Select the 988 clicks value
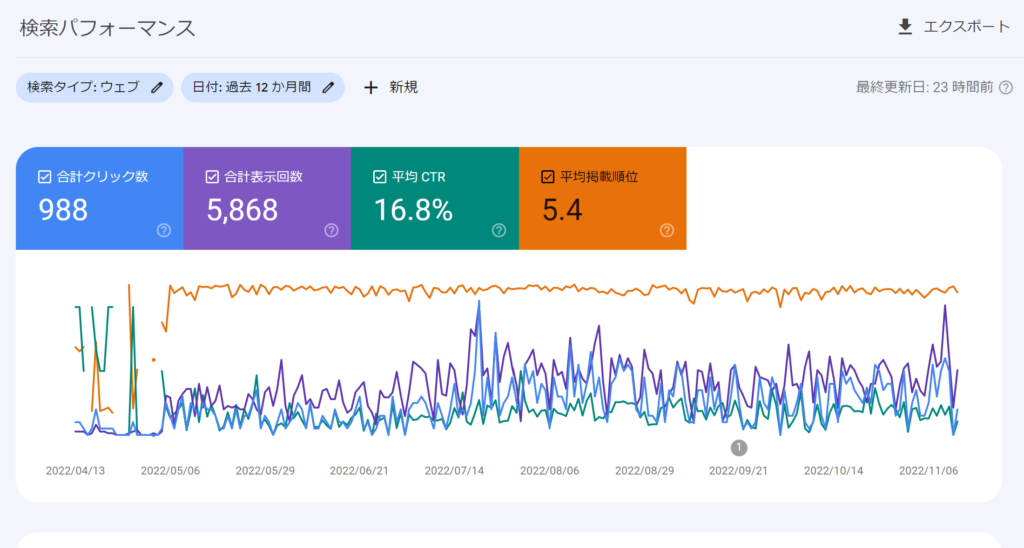The image size is (1024, 548). pyautogui.click(x=63, y=210)
